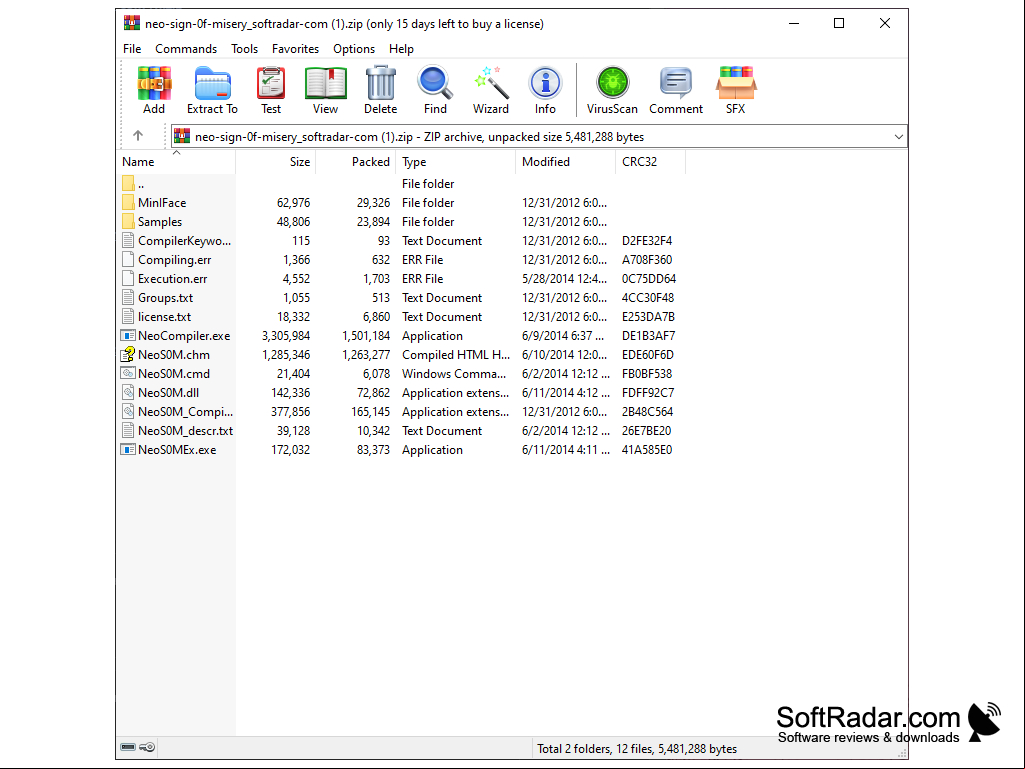Sort by the Packed column header
The image size is (1025, 769).
tap(356, 162)
